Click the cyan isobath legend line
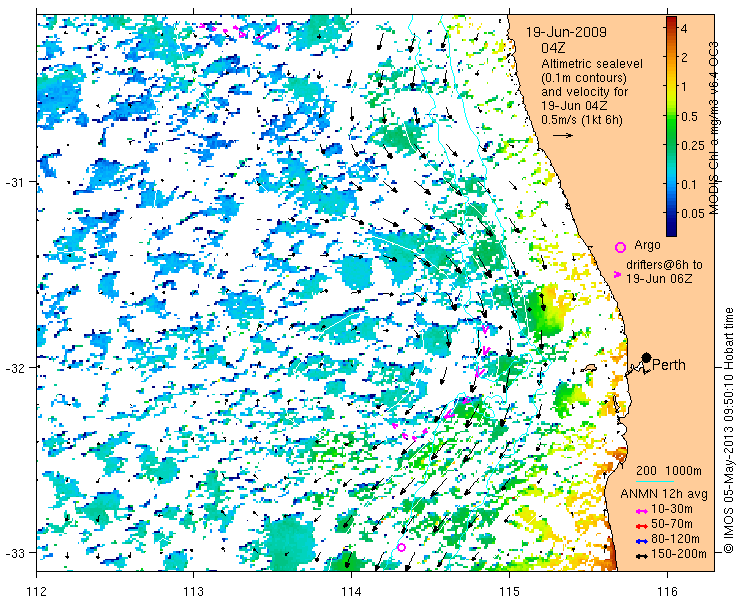Image resolution: width=740 pixels, height=600 pixels. tap(655, 482)
